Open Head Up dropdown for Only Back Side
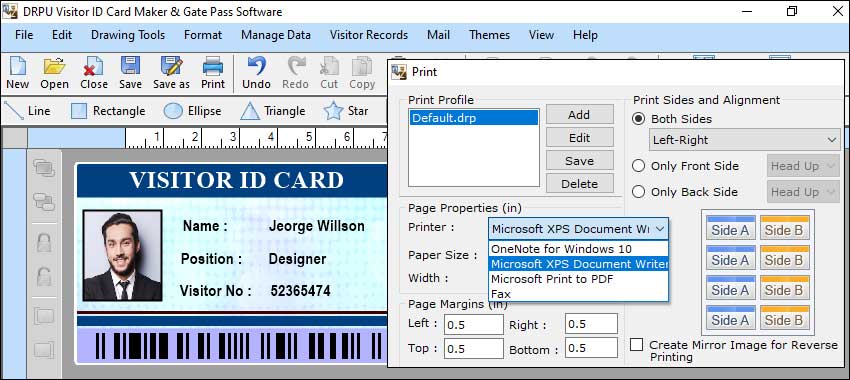This screenshot has width=850, height=380. [803, 192]
